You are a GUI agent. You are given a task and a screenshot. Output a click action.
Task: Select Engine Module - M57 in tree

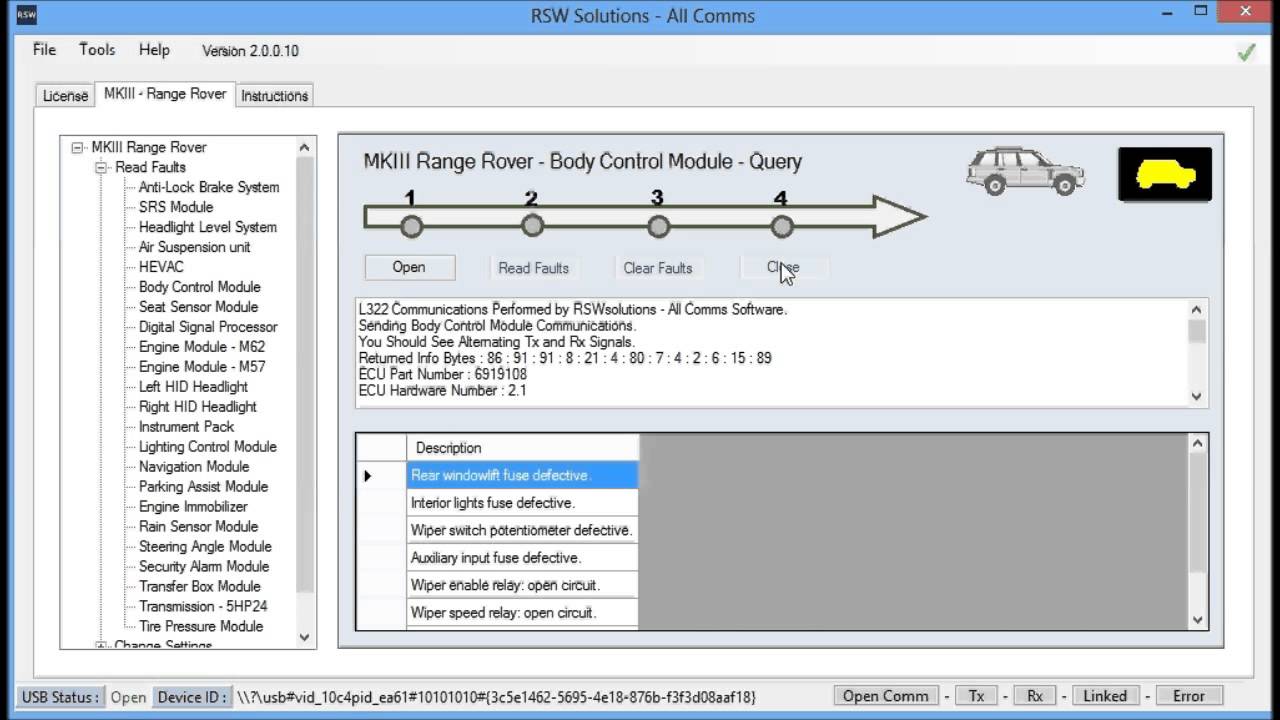pos(202,367)
